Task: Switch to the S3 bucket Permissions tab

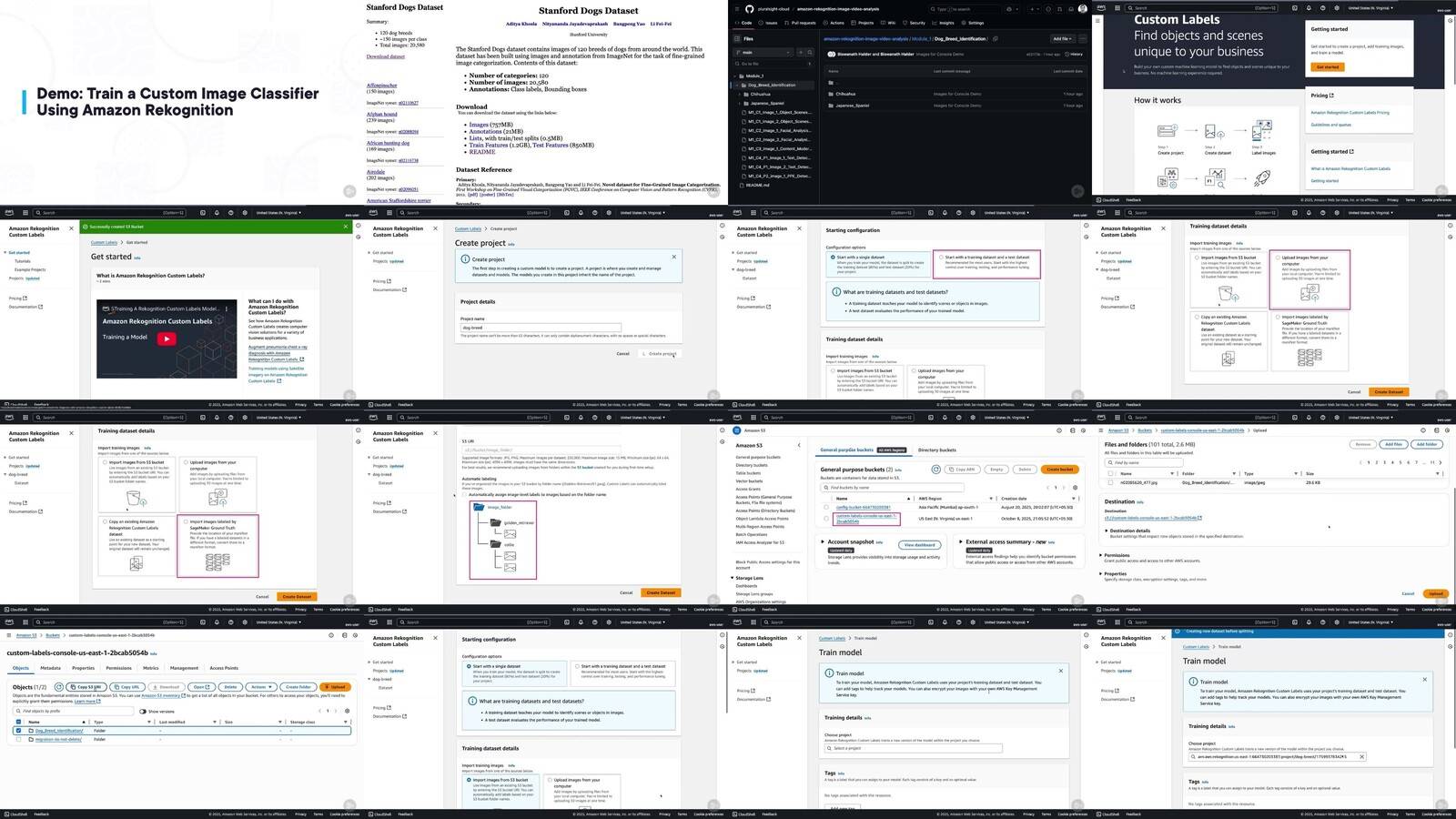Action: tap(118, 668)
